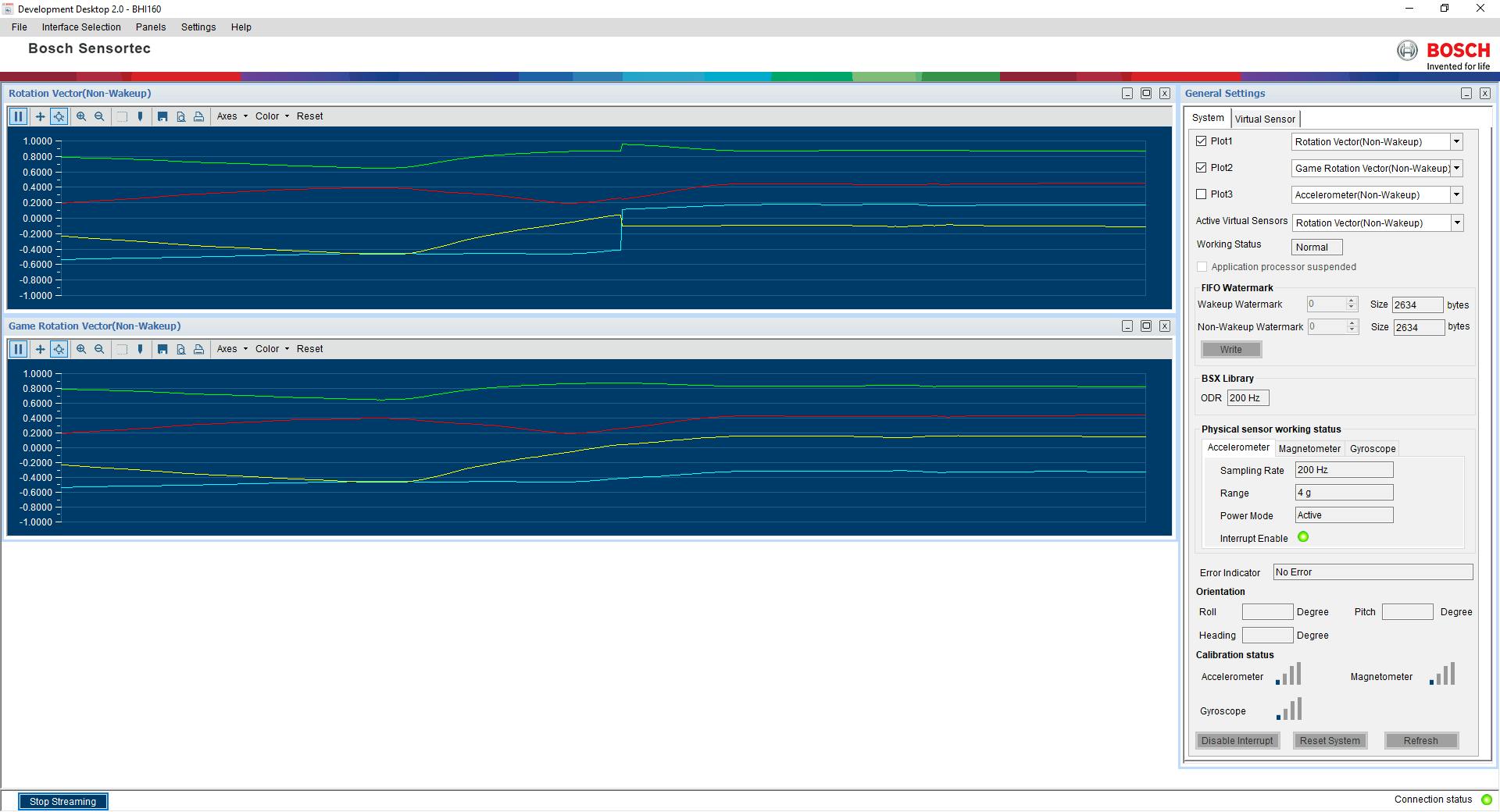
Task: Minimize the General Settings panel
Action: (1466, 94)
